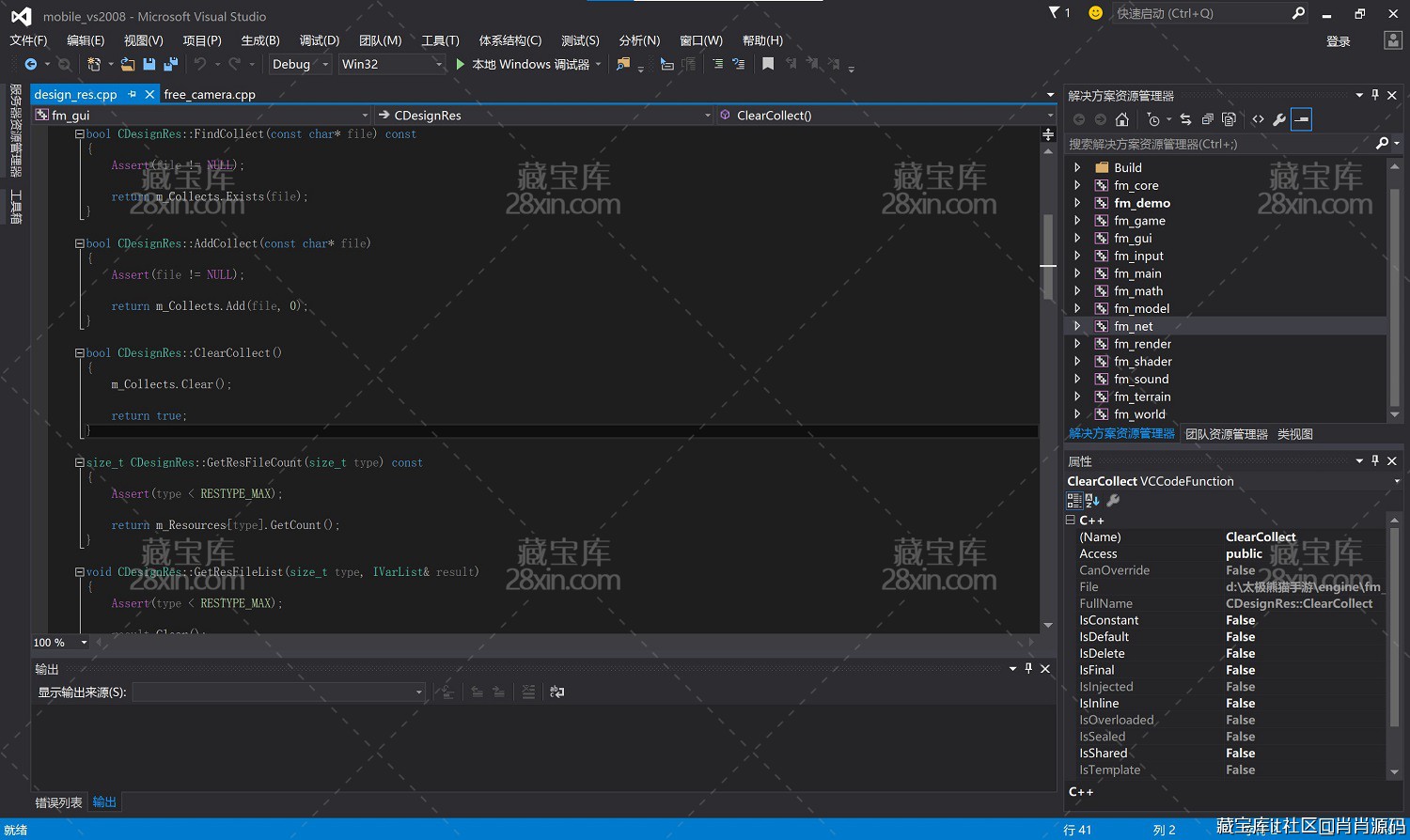This screenshot has width=1410, height=840.
Task: Click the Navigate Backward arrow in the main toolbar
Action: (31, 64)
